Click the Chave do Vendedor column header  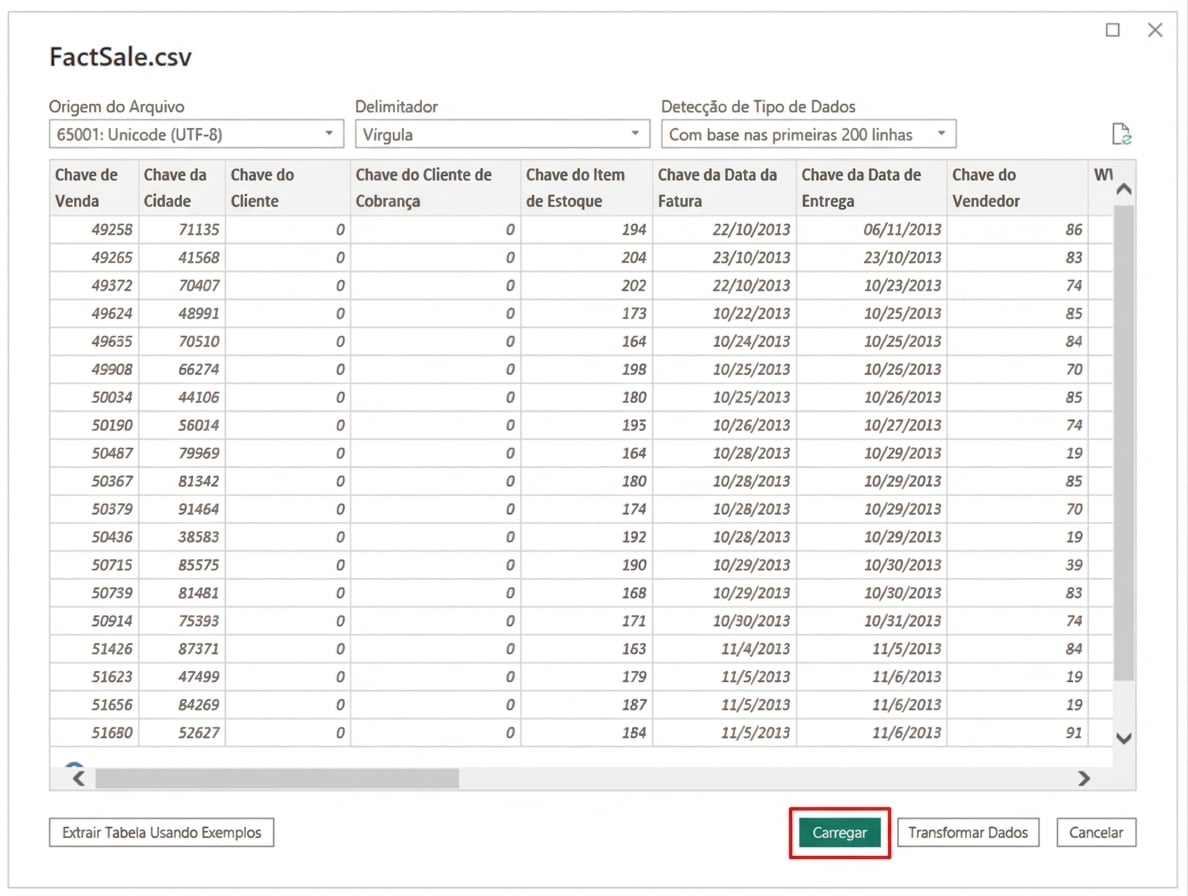coord(1016,188)
